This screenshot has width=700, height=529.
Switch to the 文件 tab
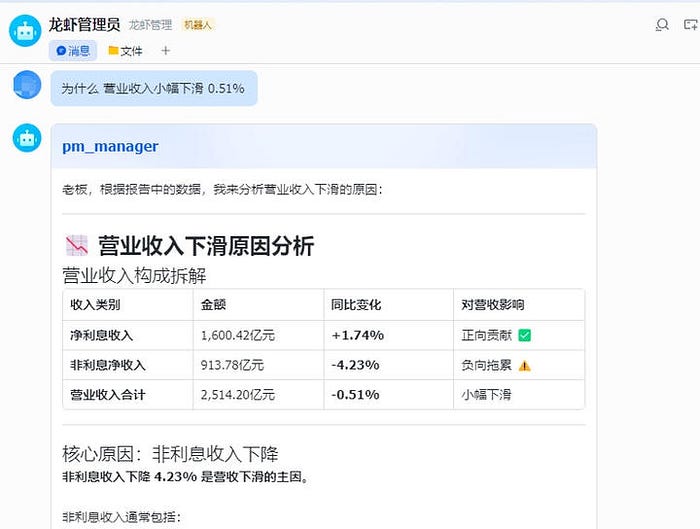[x=125, y=51]
